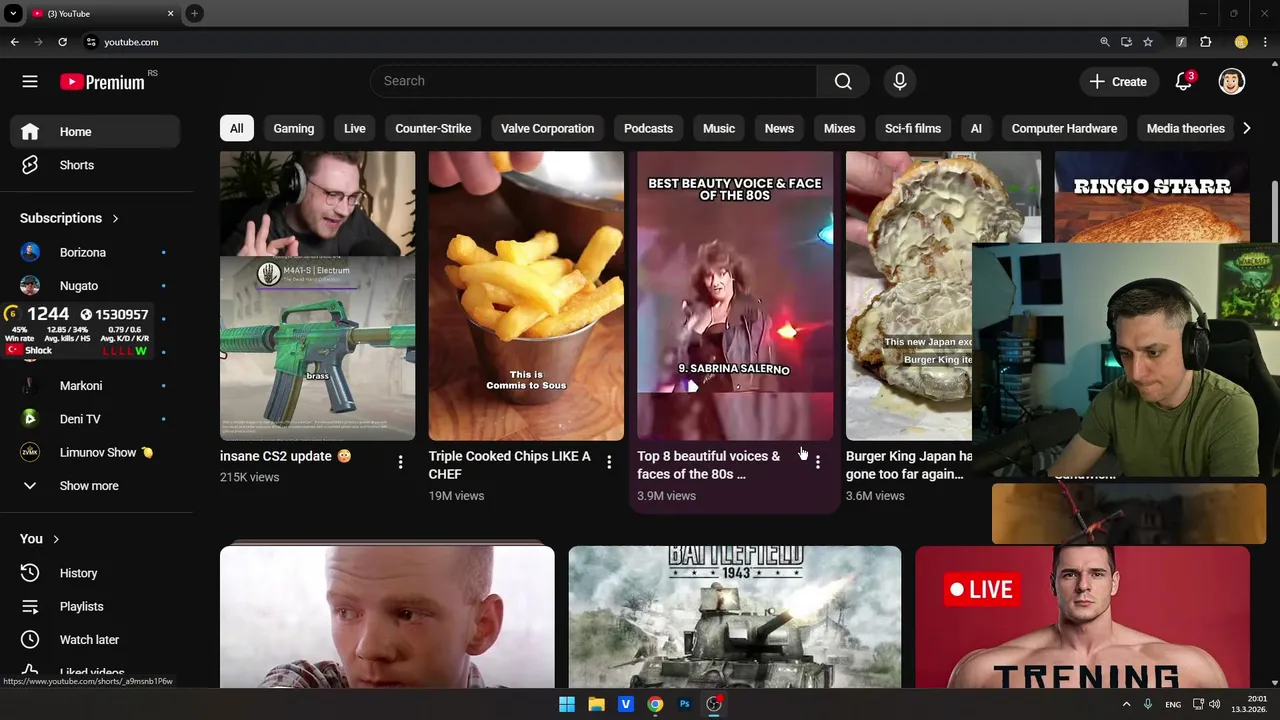Select the Sci-fi films filter chip
The height and width of the screenshot is (720, 1280).
pos(913,128)
